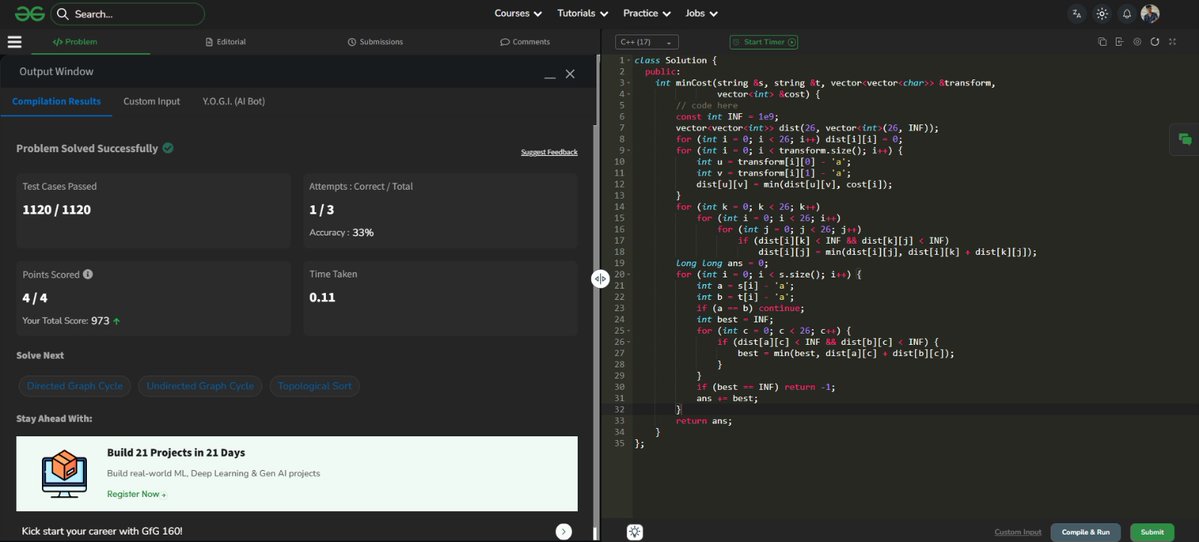1199x542 pixels.
Task: Open Undirected Graph Cycle problem
Action: (x=200, y=386)
